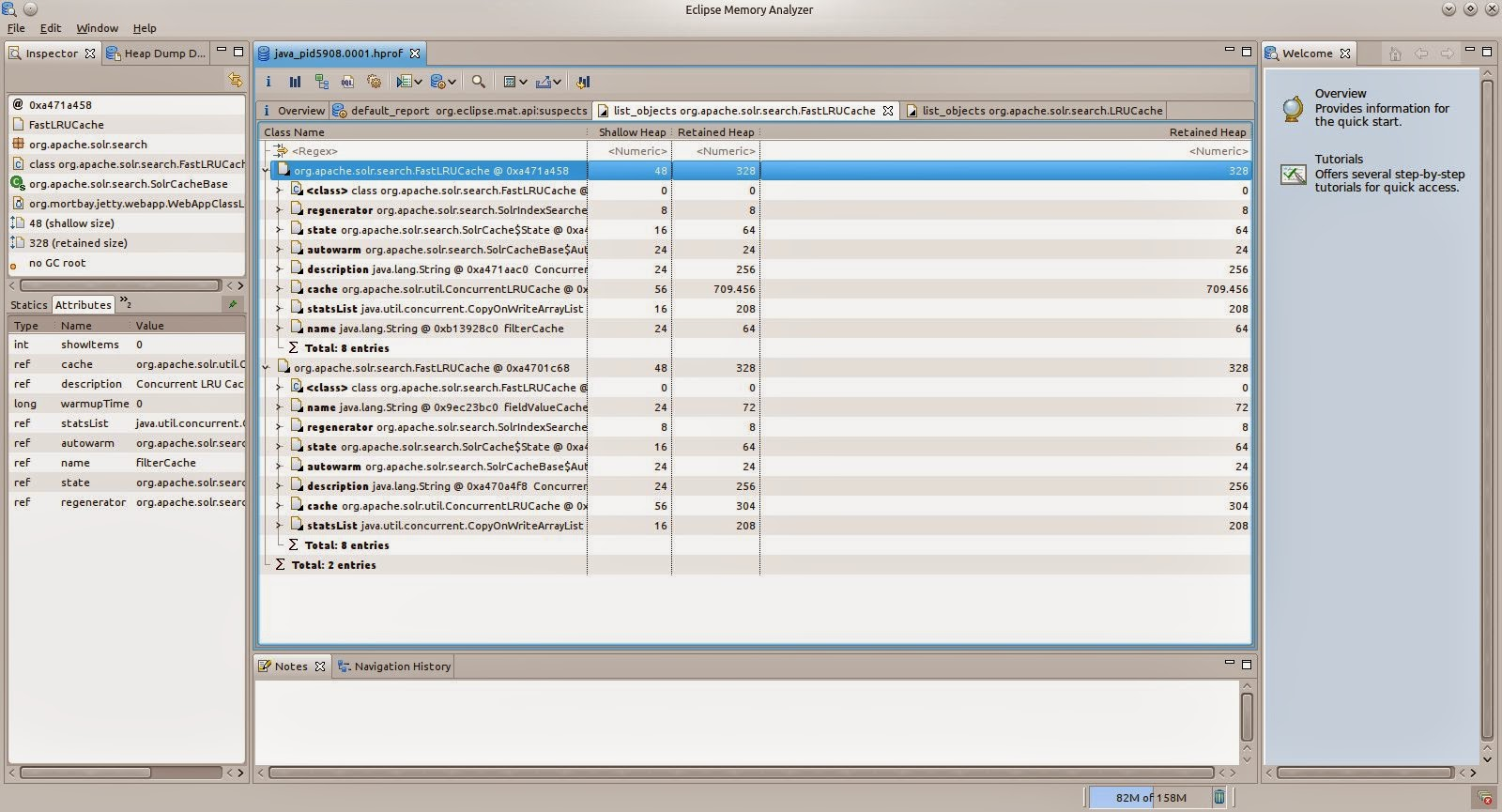
Task: Open the Overview link in Welcome pane
Action: 1341,94
